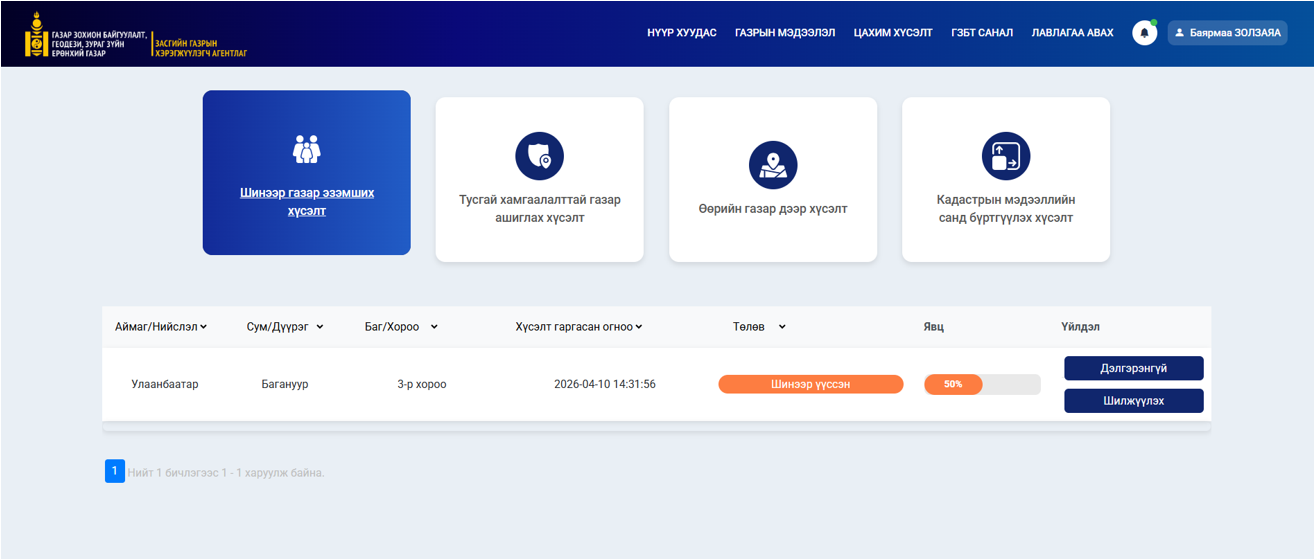Expand the Сум/Дүүрэг column dropdown
The image size is (1315, 560).
click(x=320, y=327)
